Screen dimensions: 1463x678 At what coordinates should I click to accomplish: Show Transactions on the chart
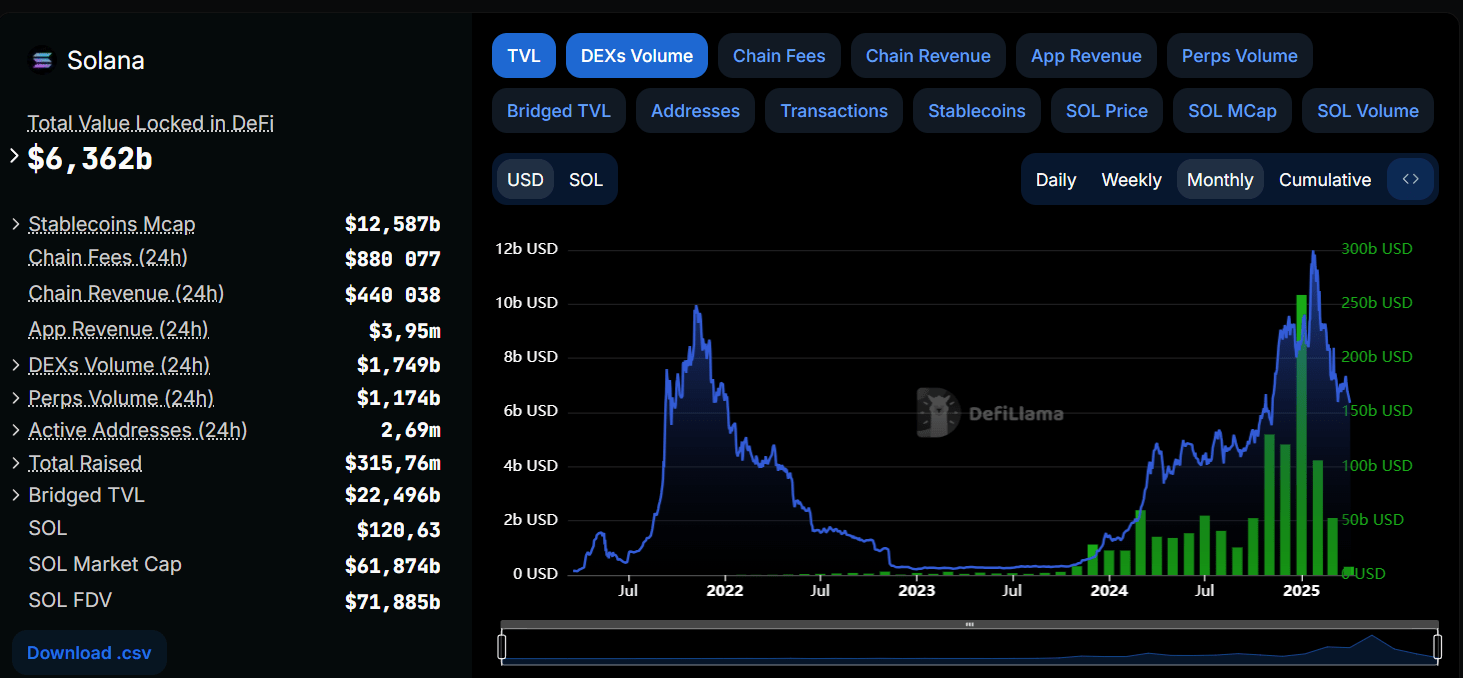click(x=834, y=111)
